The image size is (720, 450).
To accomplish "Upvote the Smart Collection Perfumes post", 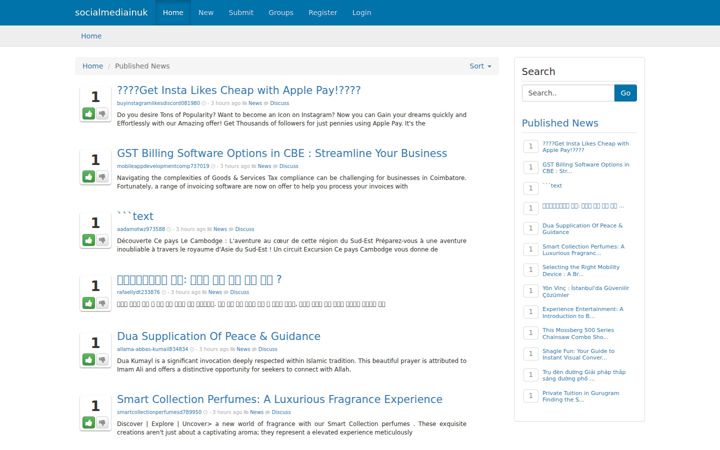I will coord(89,422).
